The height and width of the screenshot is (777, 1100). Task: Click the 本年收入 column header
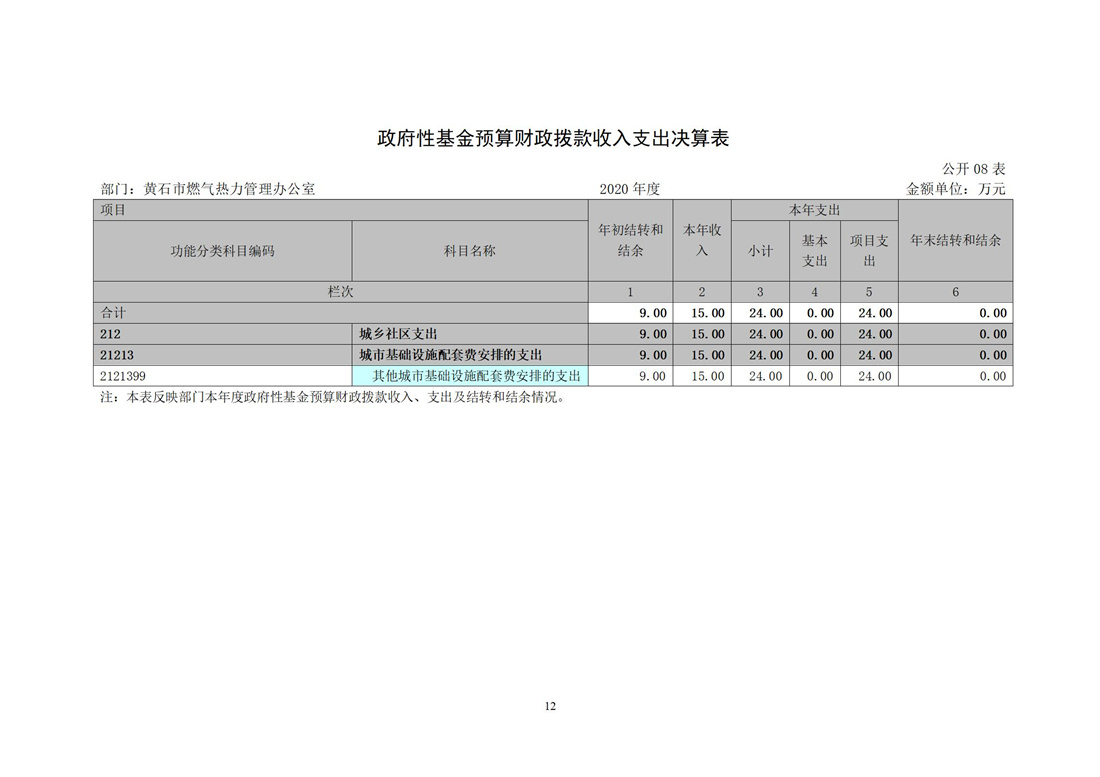[702, 241]
